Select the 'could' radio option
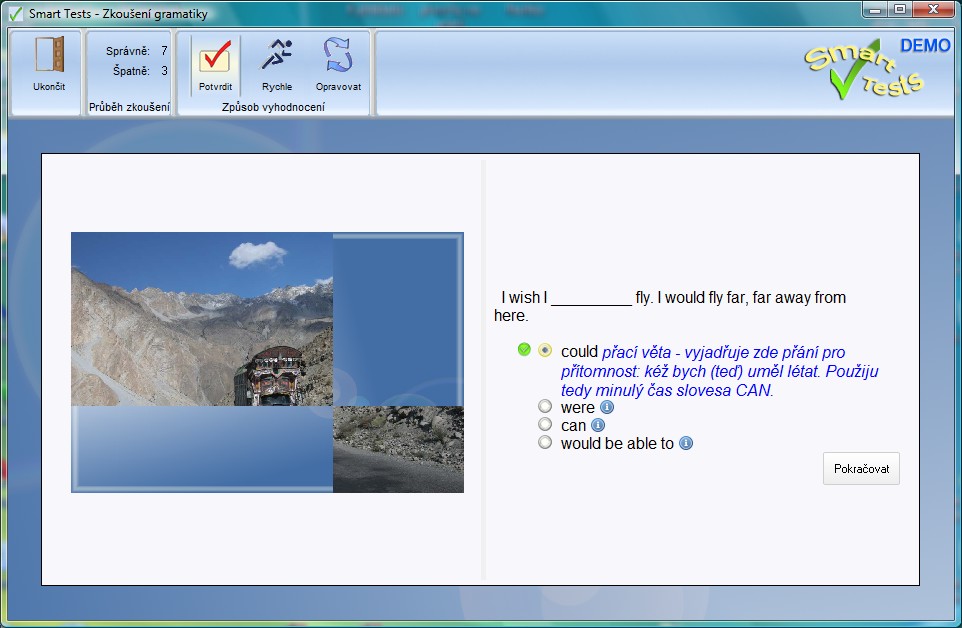 (545, 350)
